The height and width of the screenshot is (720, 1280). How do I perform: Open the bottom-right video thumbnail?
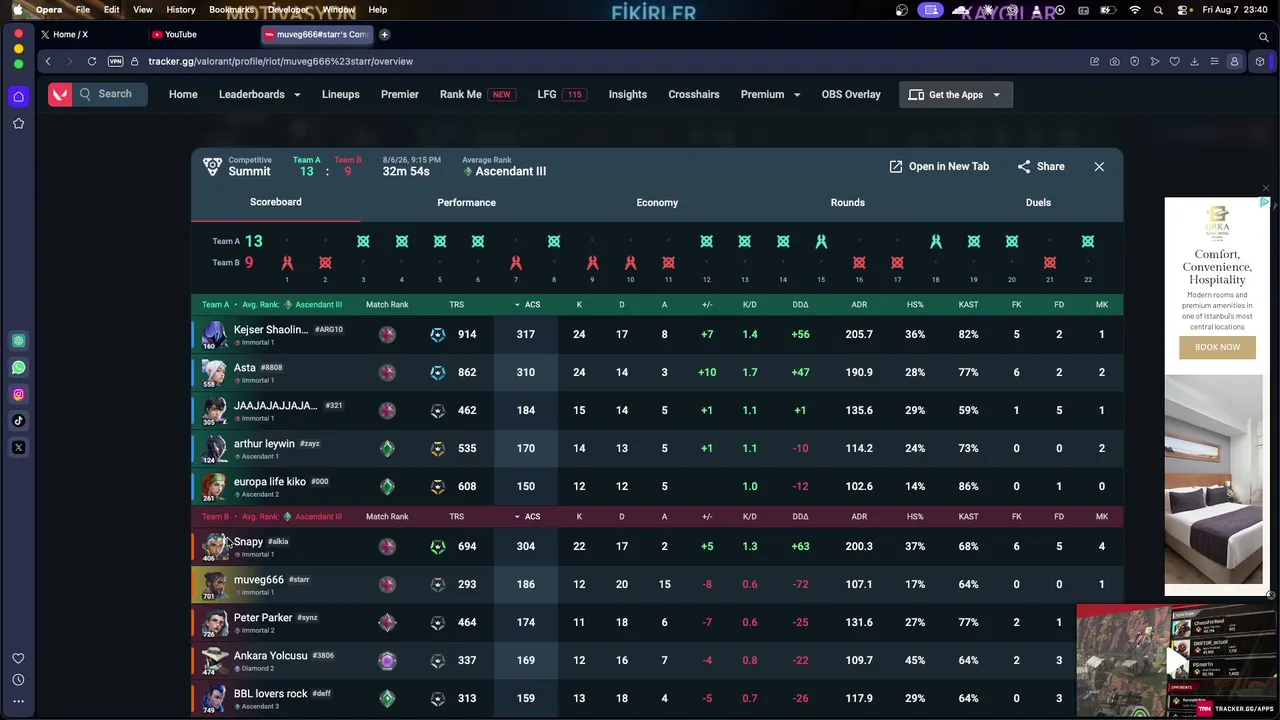tap(1177, 660)
